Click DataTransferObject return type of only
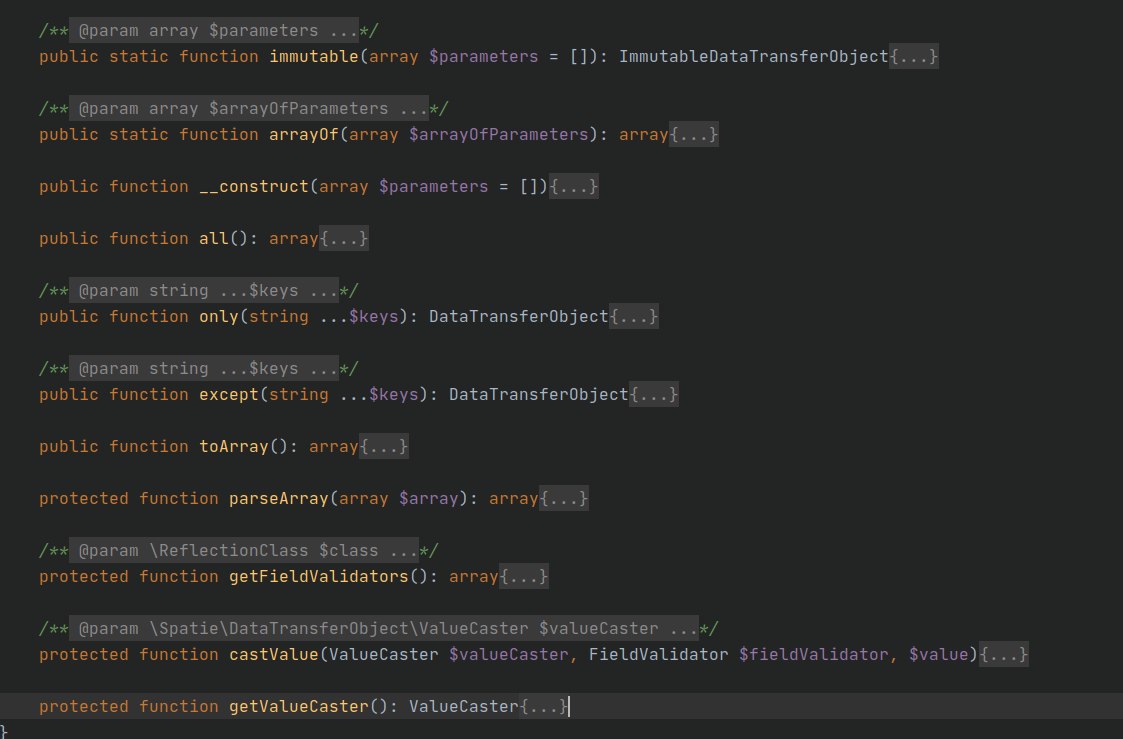 click(519, 317)
